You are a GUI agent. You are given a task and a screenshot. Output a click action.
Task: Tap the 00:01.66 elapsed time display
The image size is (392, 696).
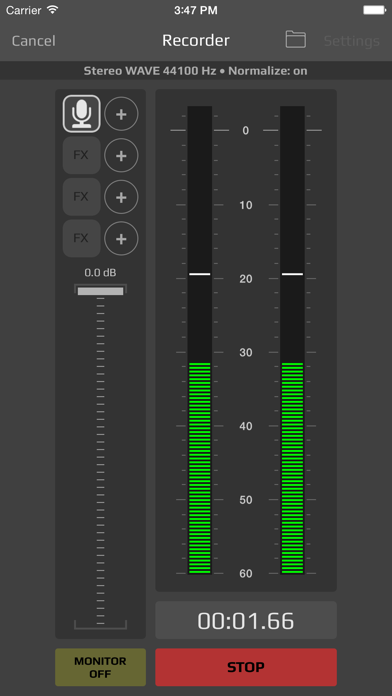246,620
